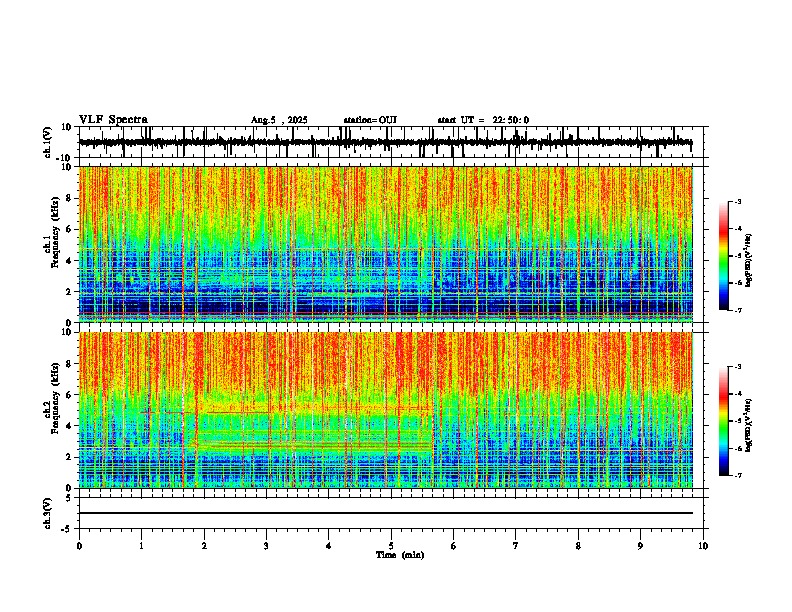
Task: Click the "-5" tick on the ch.3(V) axis
Action: [67, 529]
